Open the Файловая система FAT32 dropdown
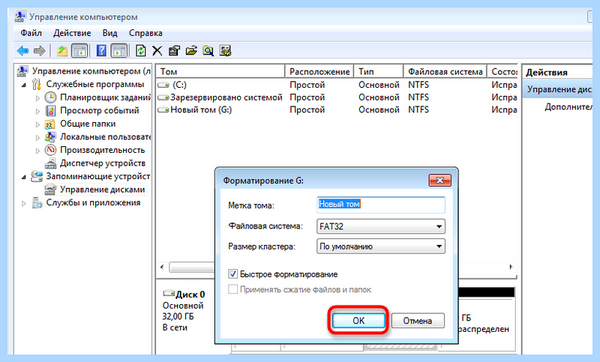This screenshot has width=600, height=362. click(x=381, y=226)
